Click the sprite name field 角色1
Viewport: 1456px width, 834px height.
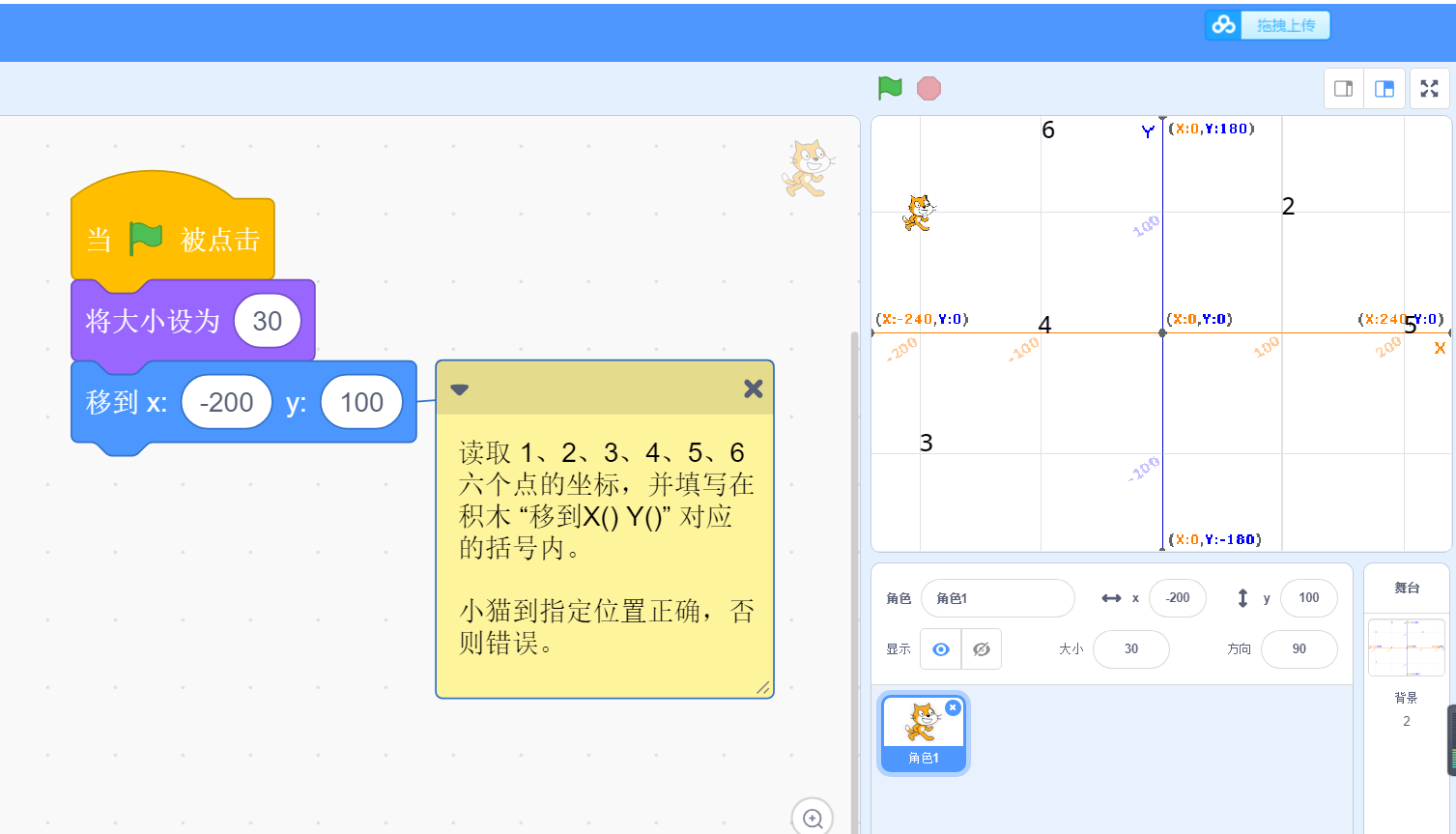(x=998, y=598)
